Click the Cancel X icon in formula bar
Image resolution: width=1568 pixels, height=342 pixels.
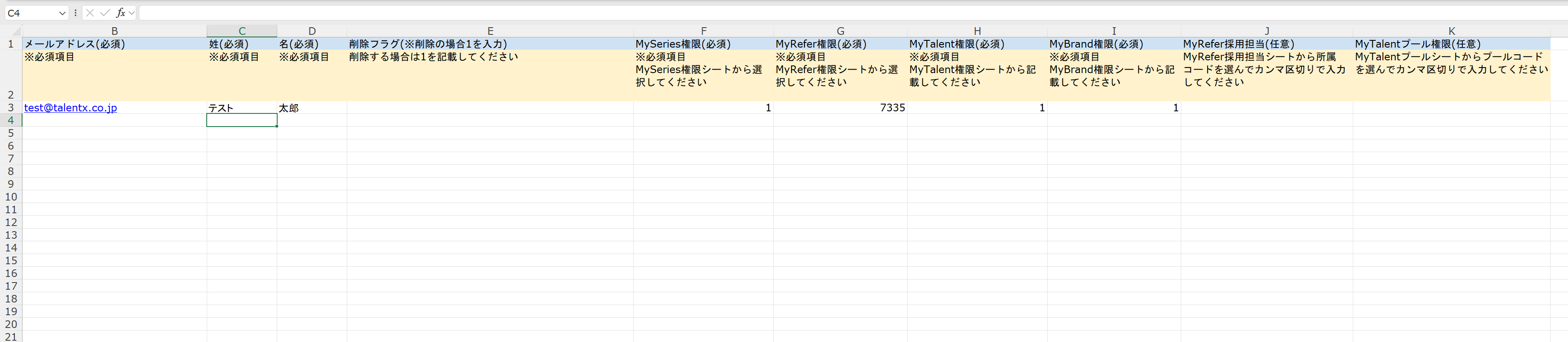pos(90,13)
